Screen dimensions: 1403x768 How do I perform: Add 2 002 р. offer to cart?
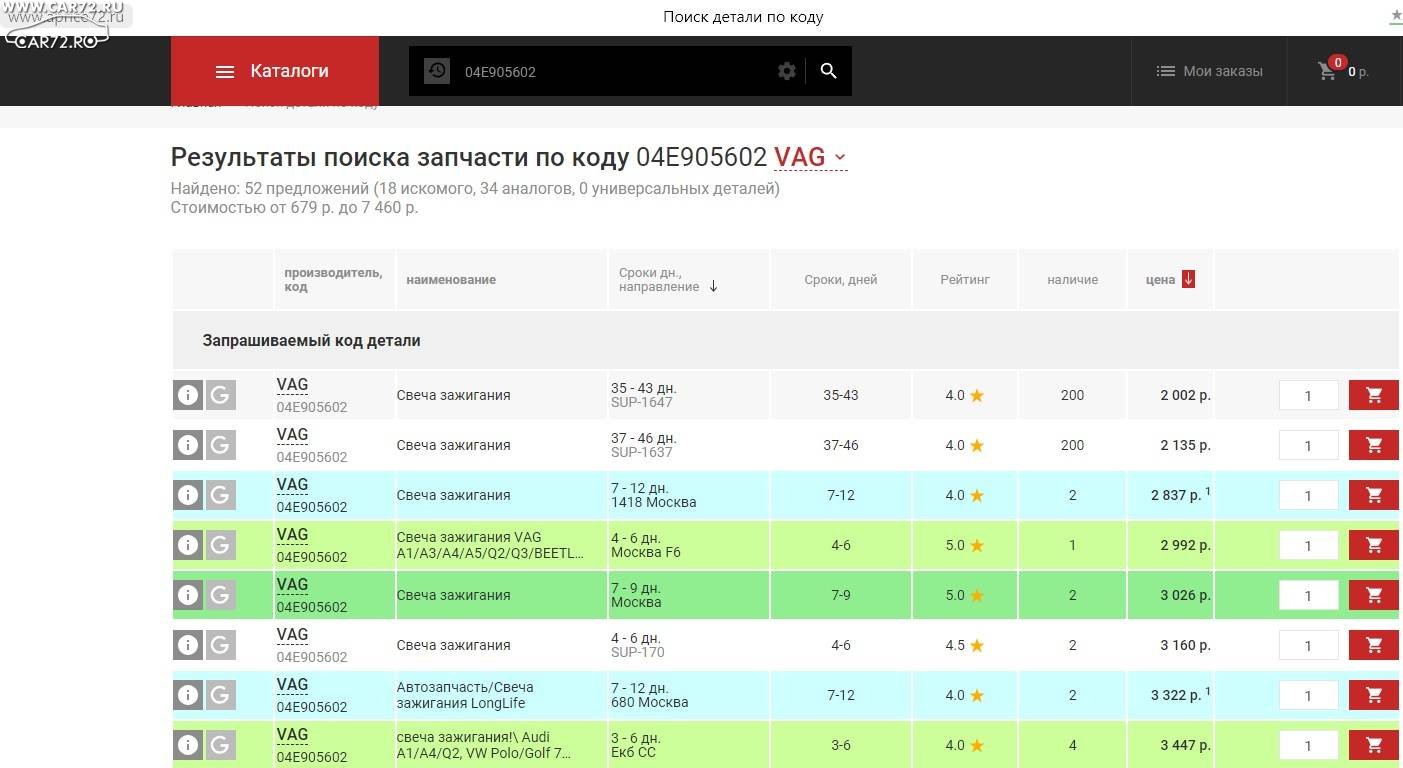click(1374, 395)
